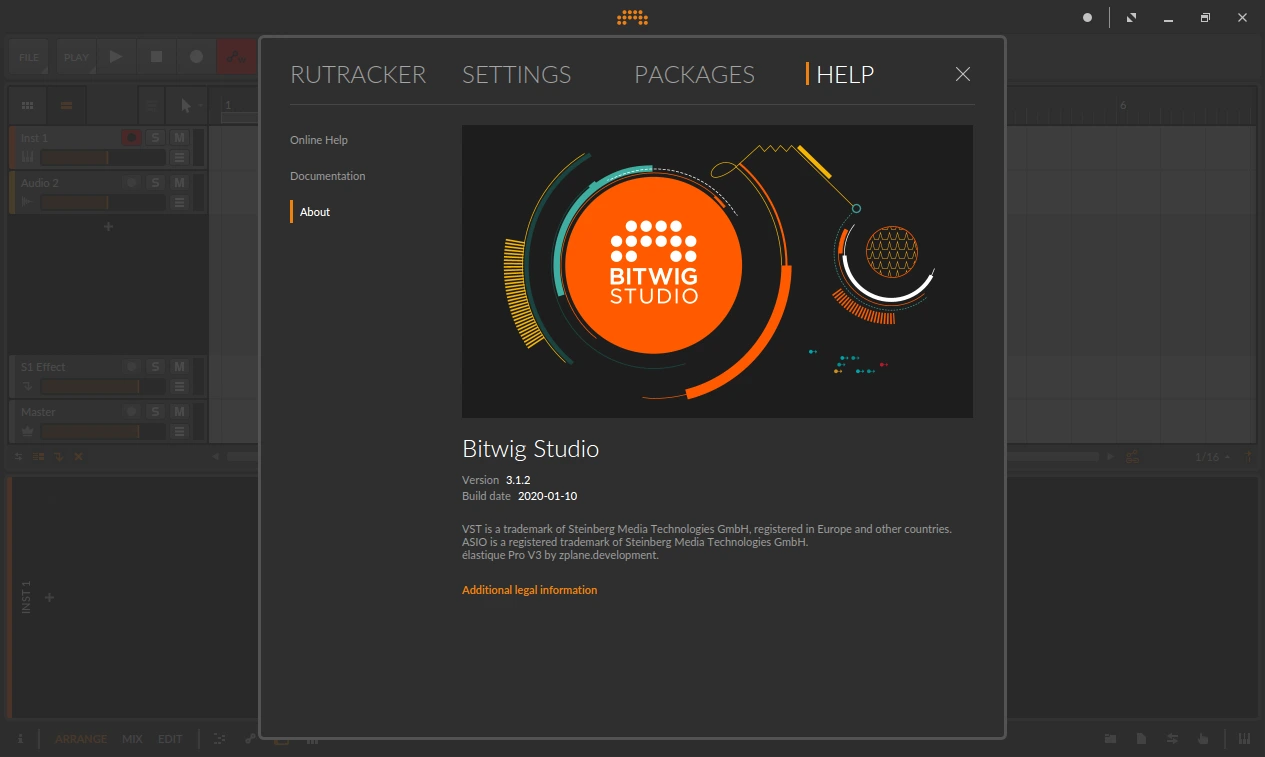1265x757 pixels.
Task: Select the HELP tab
Action: click(x=845, y=74)
